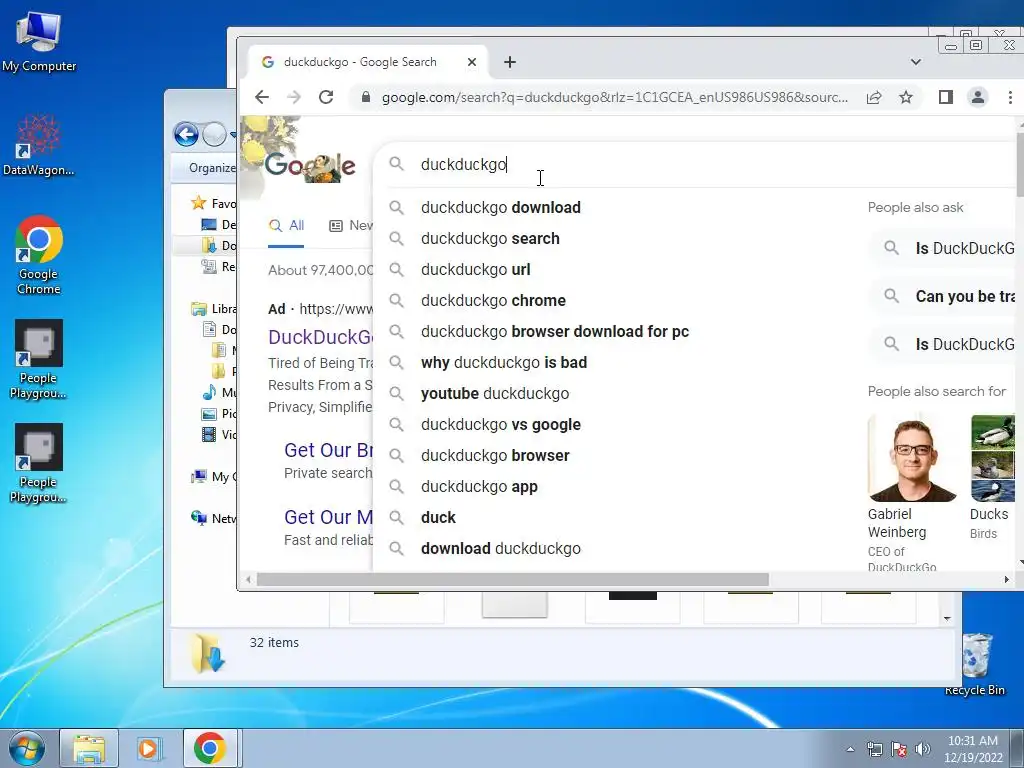Choose suggestion 'duckduckgo download'
The width and height of the screenshot is (1024, 768).
tap(500, 208)
